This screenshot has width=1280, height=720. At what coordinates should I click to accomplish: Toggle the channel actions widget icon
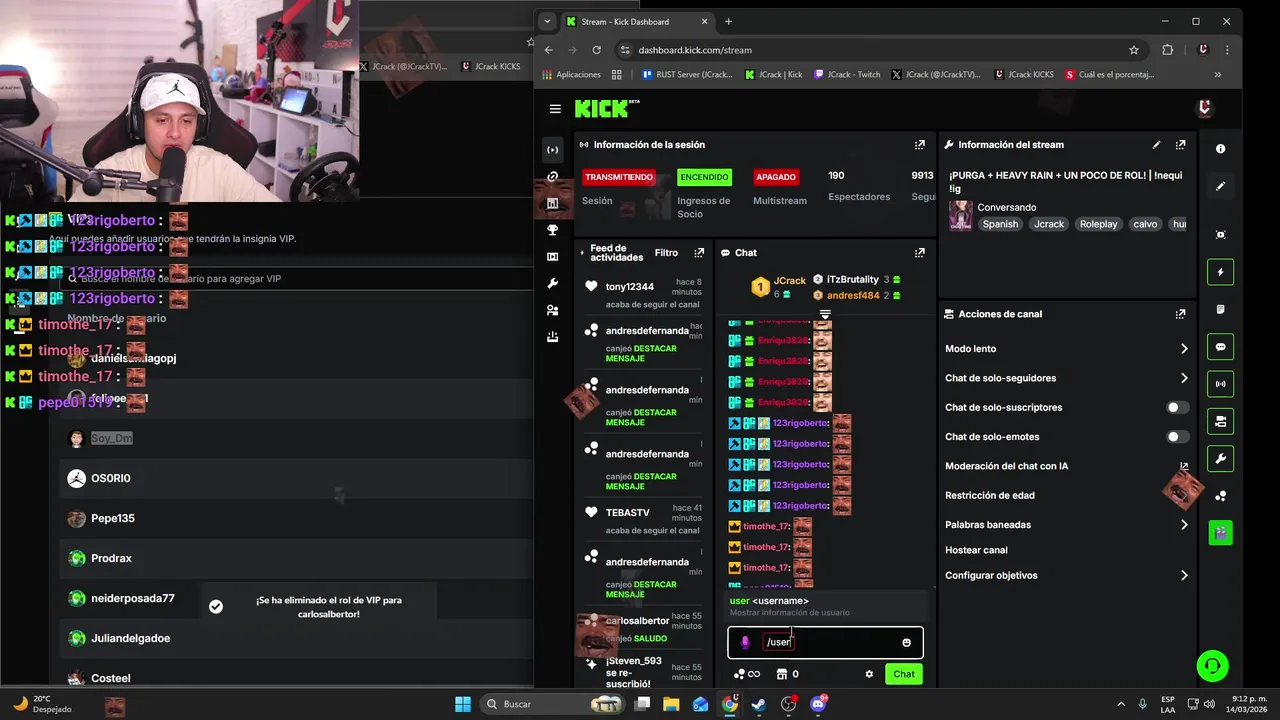click(x=1220, y=422)
